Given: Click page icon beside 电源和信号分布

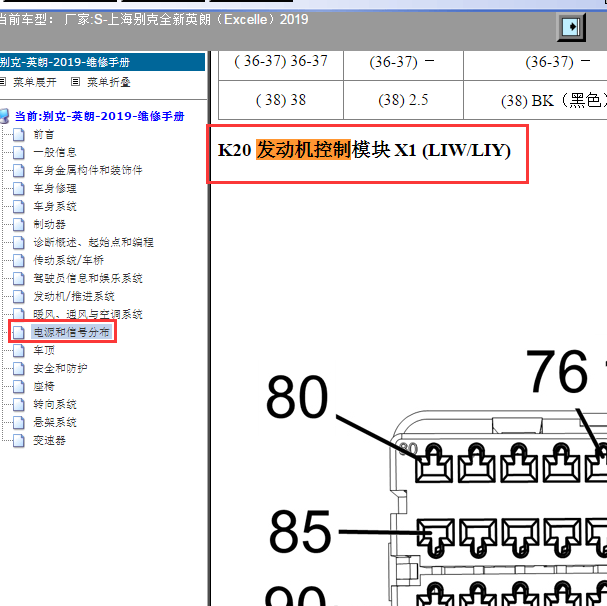Looking at the screenshot, I should click(x=18, y=333).
